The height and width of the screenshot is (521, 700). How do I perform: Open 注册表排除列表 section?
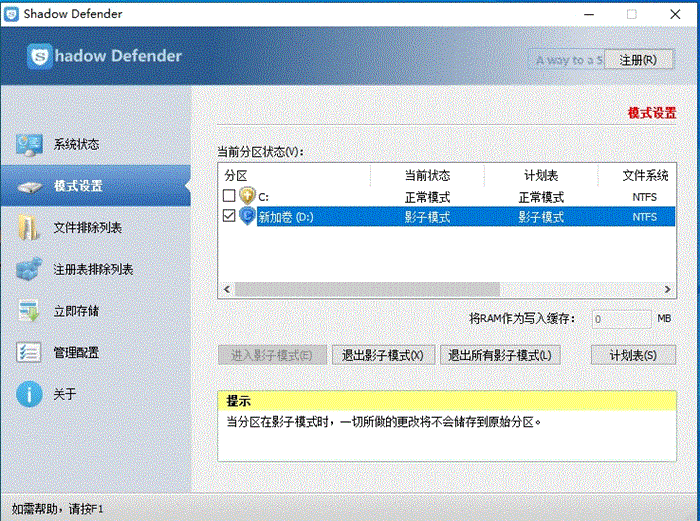pyautogui.click(x=96, y=269)
